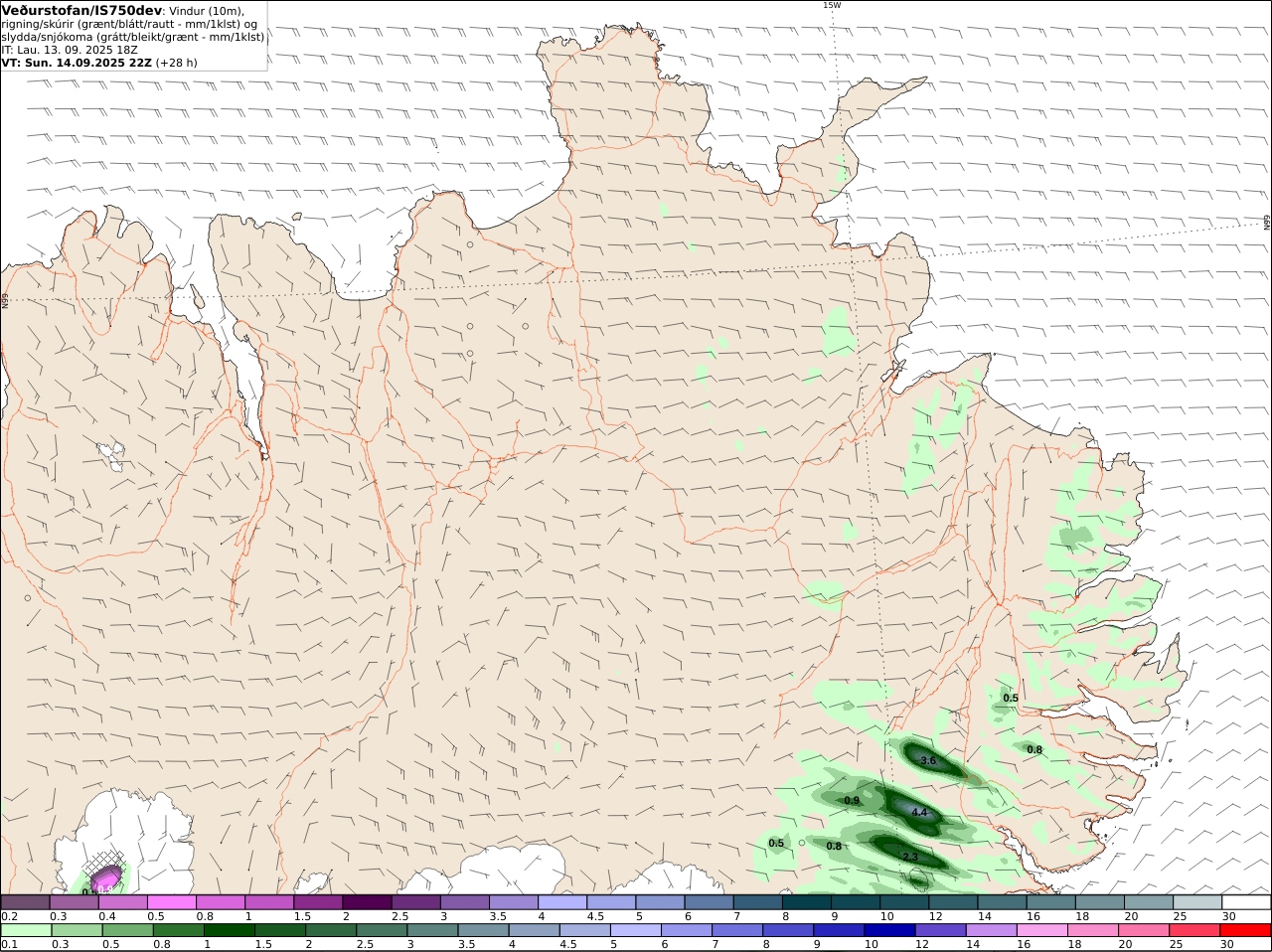Select the dark teal upper swatch 8–9

coord(807,901)
